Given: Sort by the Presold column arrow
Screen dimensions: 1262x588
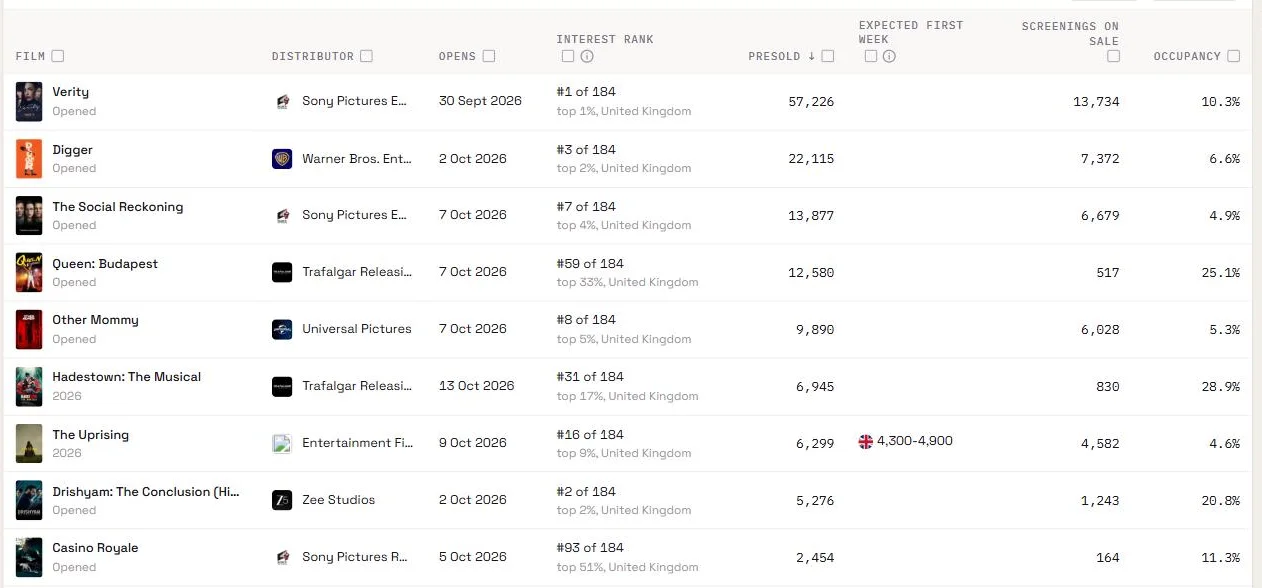Looking at the screenshot, I should tap(811, 56).
